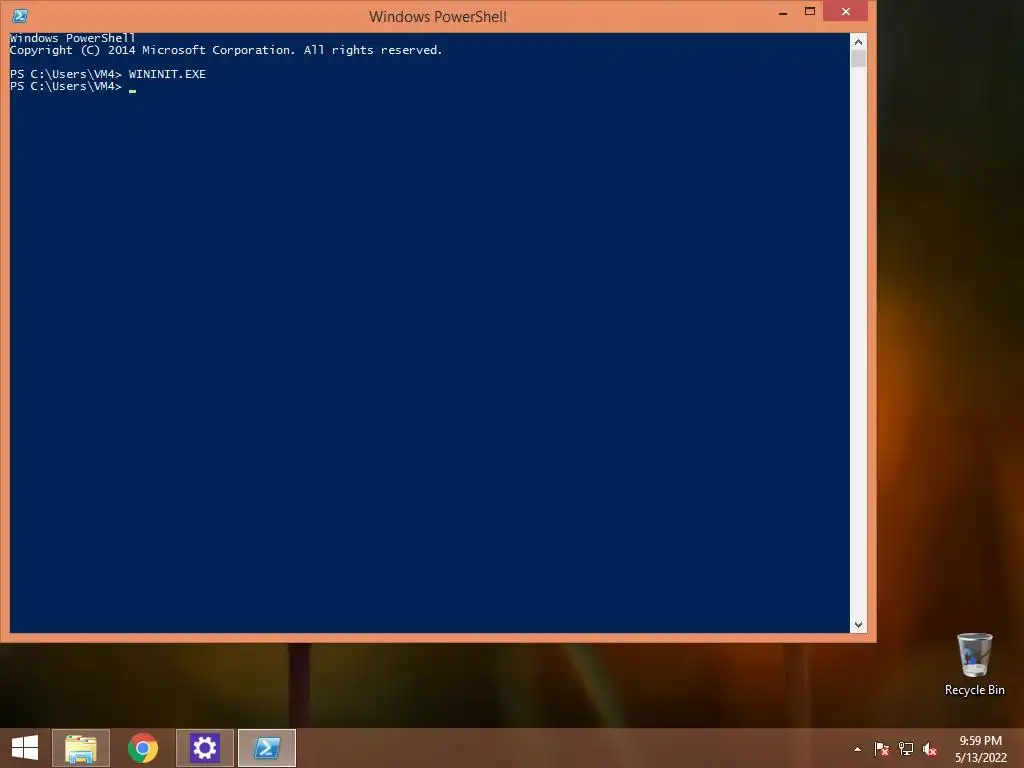Open PC Settings gear in taskbar
This screenshot has width=1024, height=768.
tap(204, 748)
